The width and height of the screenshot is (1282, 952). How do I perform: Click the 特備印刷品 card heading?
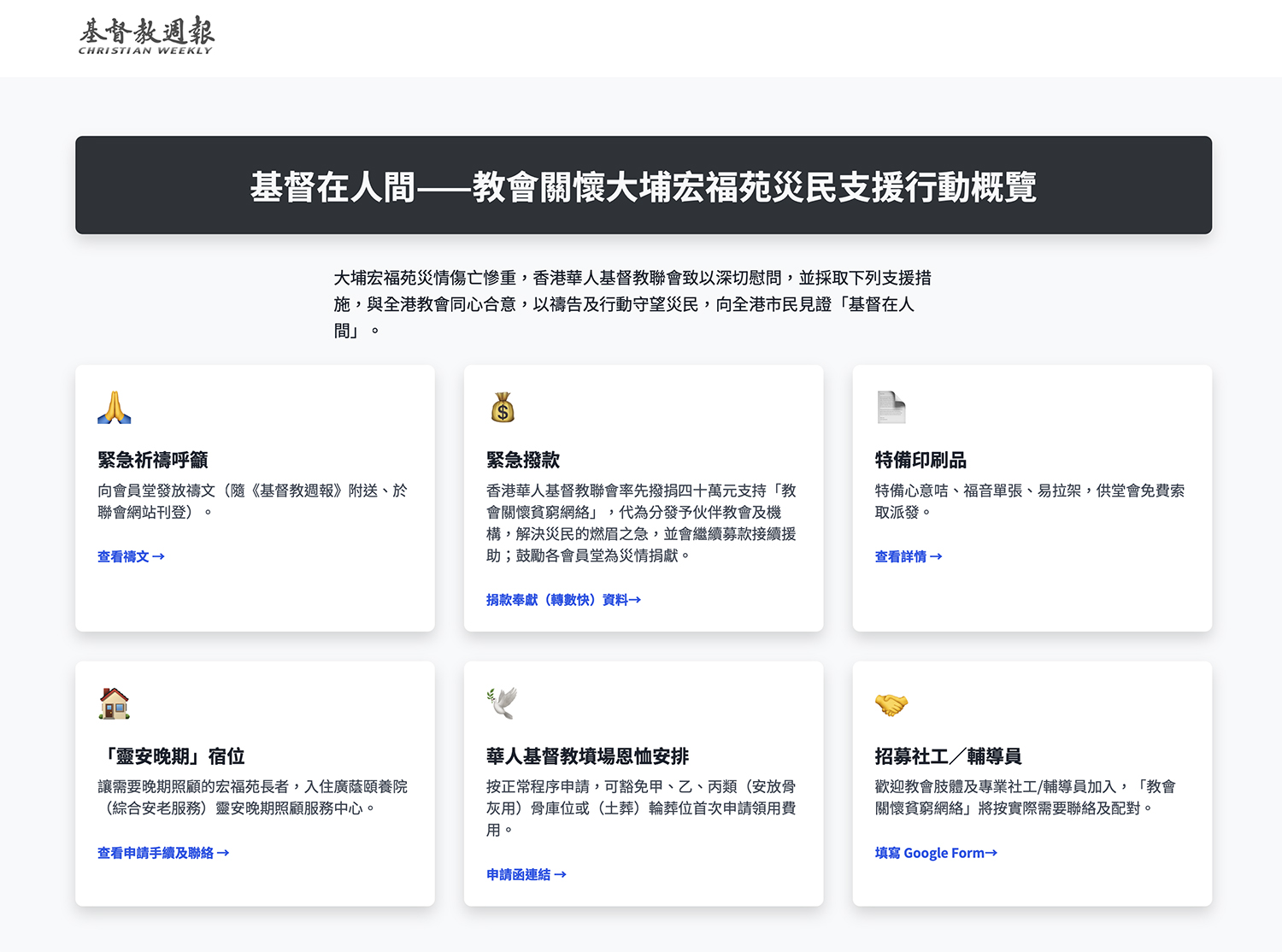tap(920, 460)
